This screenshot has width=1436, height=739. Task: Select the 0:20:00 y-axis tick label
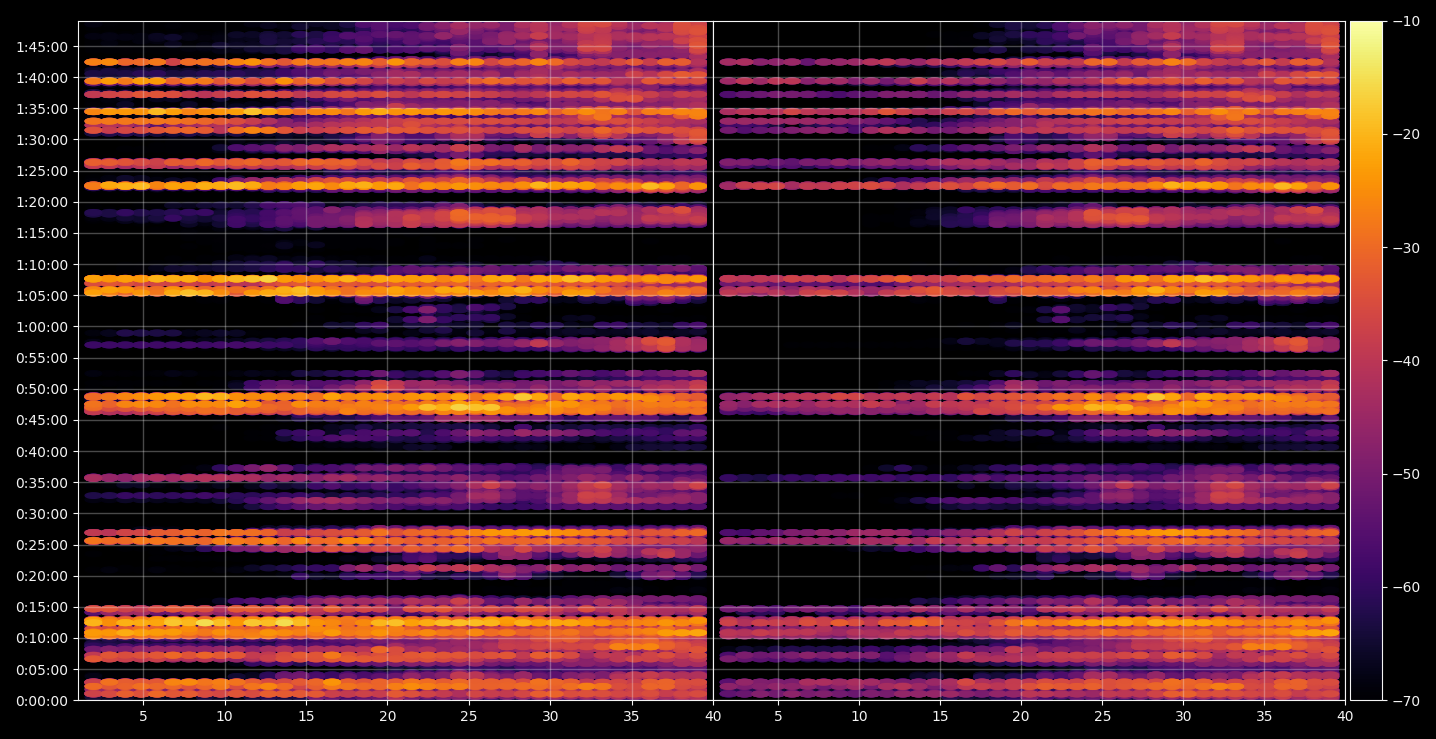point(42,576)
